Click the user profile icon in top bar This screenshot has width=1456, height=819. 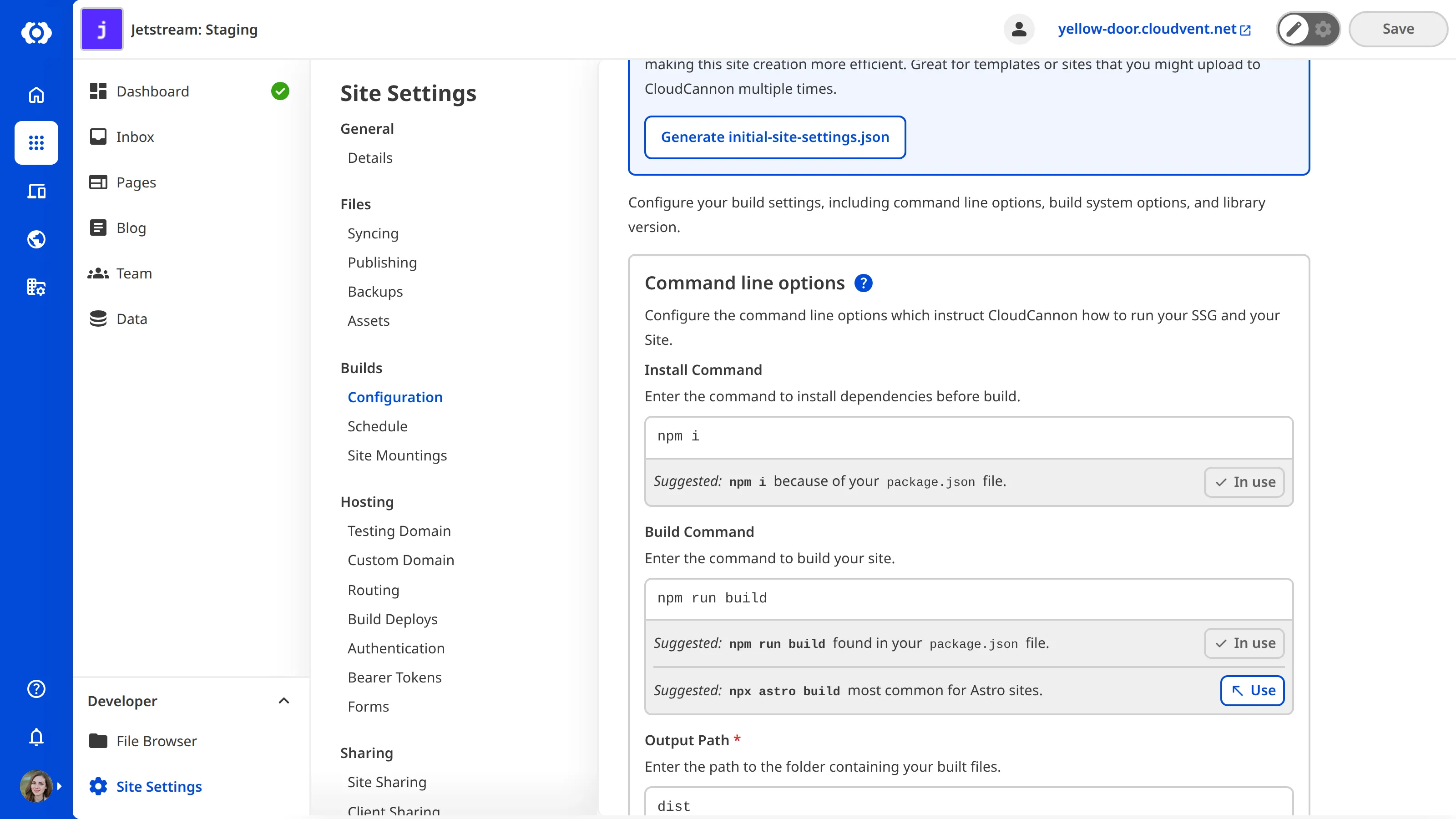pyautogui.click(x=1019, y=29)
